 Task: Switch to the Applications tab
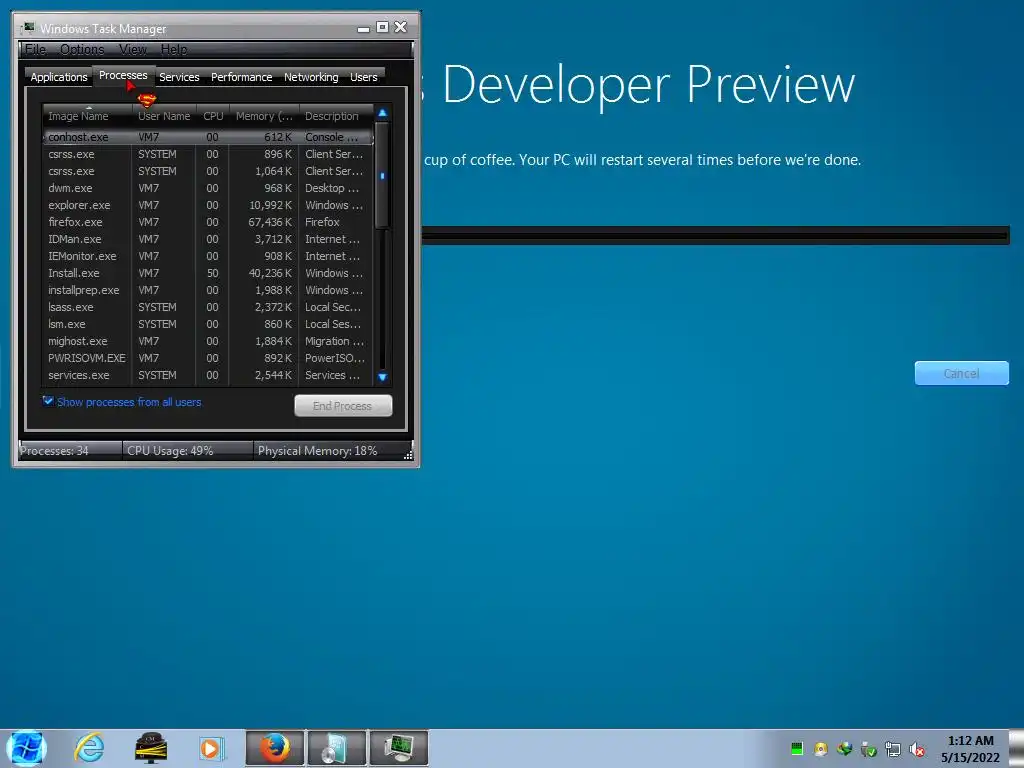(59, 77)
